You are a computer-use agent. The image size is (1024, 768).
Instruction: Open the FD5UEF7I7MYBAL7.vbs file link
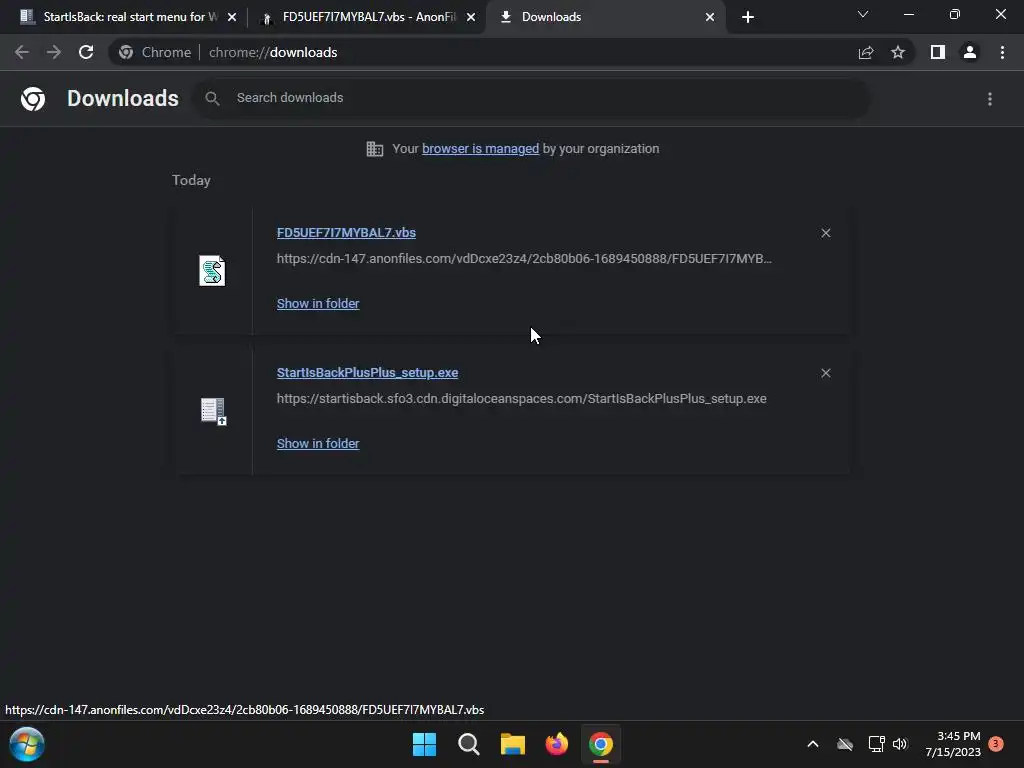tap(346, 233)
